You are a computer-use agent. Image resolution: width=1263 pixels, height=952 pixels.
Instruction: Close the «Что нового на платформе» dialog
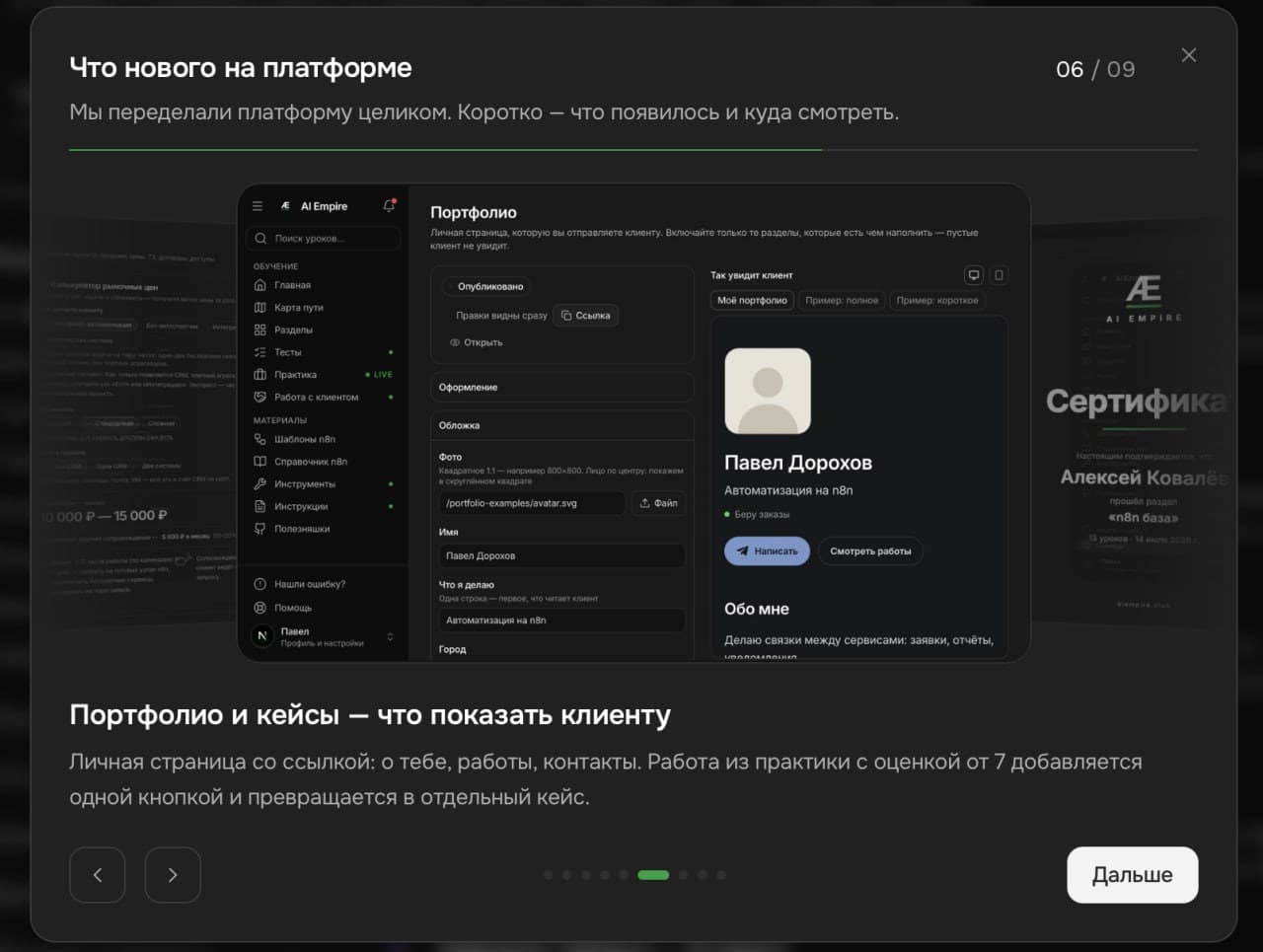[x=1189, y=55]
